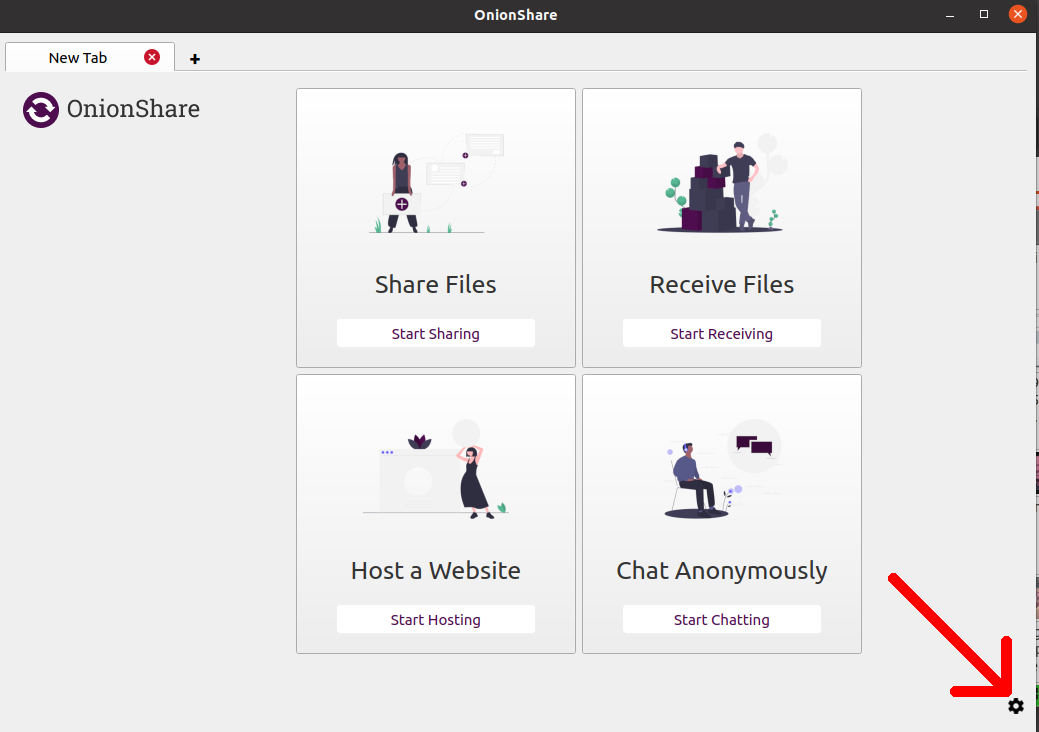
Task: Click Start Receiving button
Action: (x=722, y=333)
